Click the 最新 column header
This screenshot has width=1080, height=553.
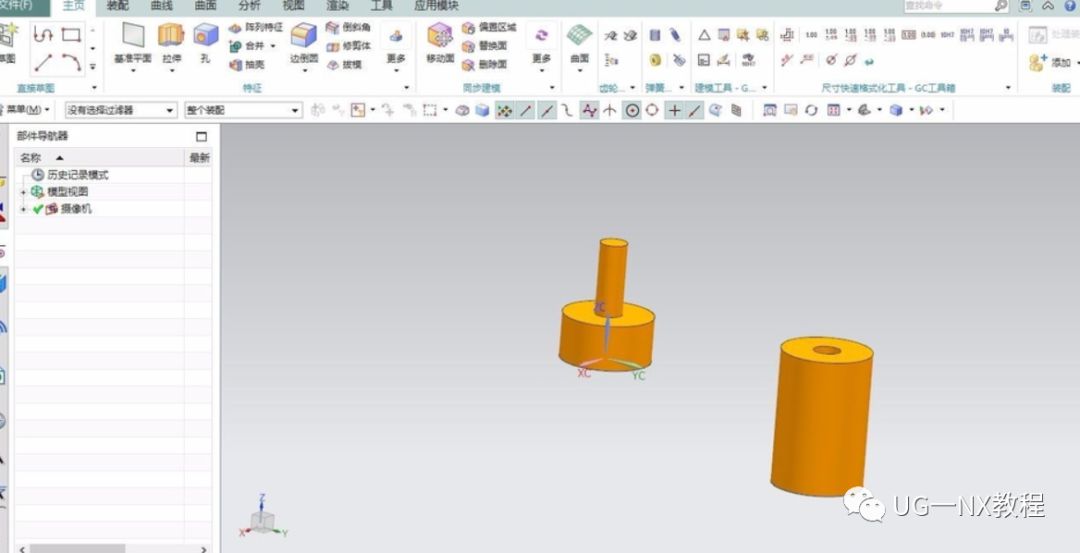click(x=199, y=158)
